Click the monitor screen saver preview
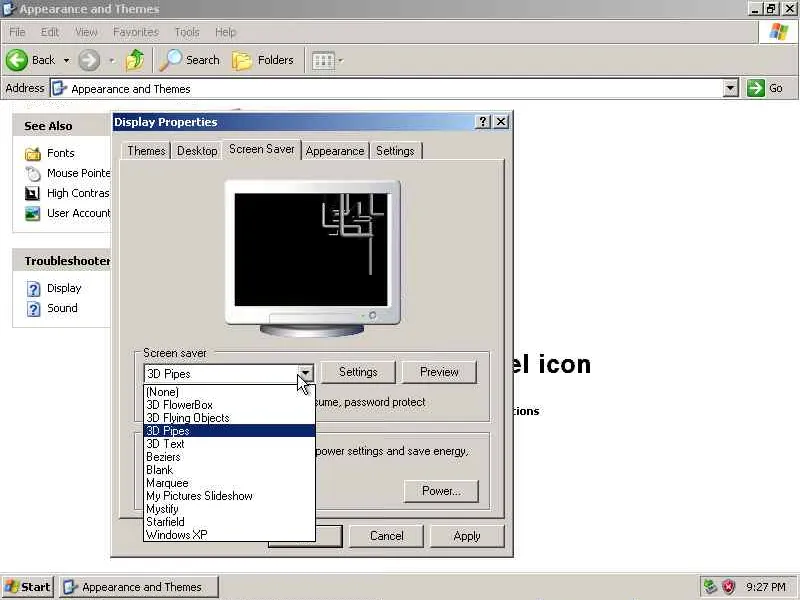 pos(311,249)
